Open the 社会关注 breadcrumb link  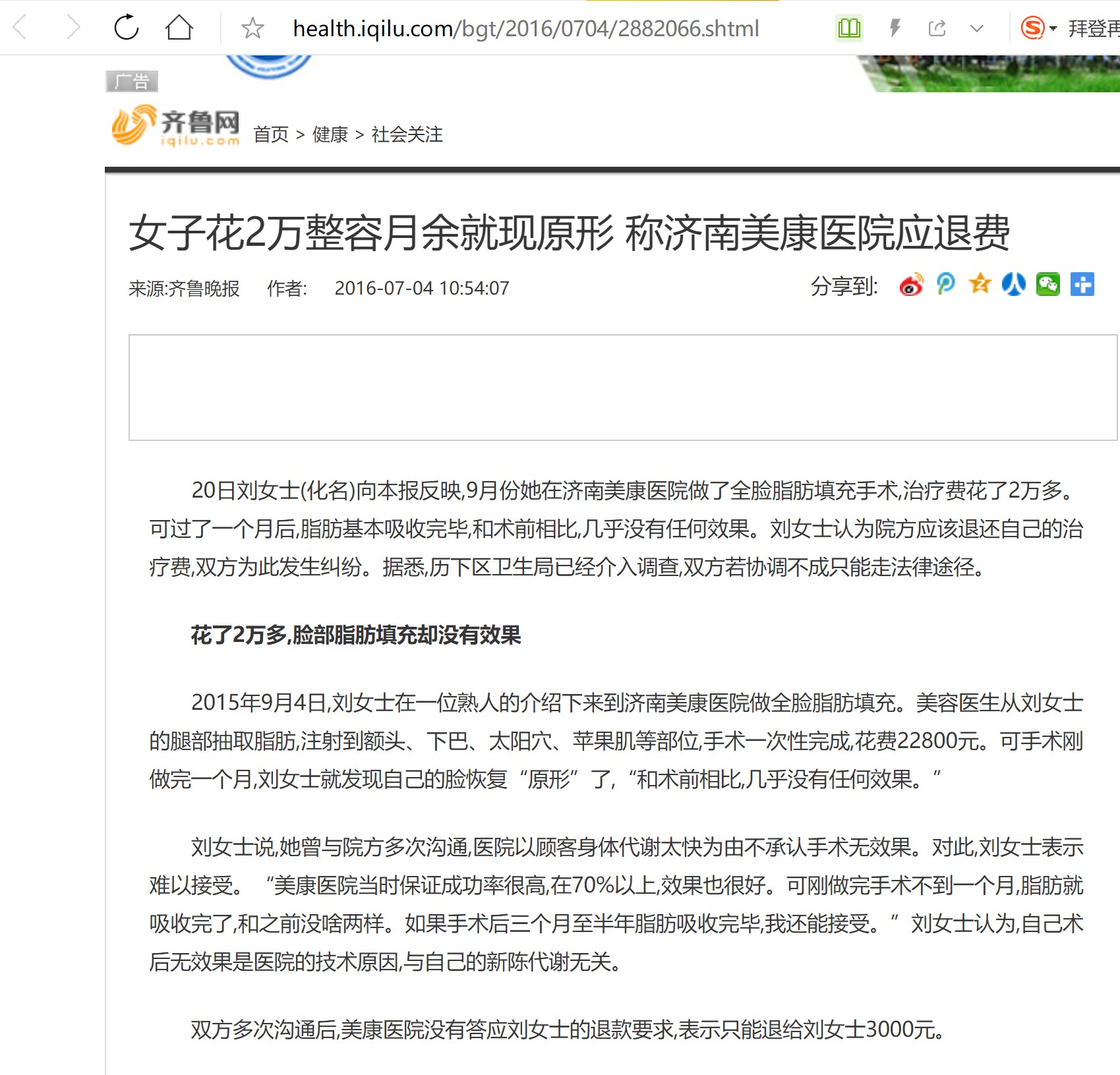(407, 134)
